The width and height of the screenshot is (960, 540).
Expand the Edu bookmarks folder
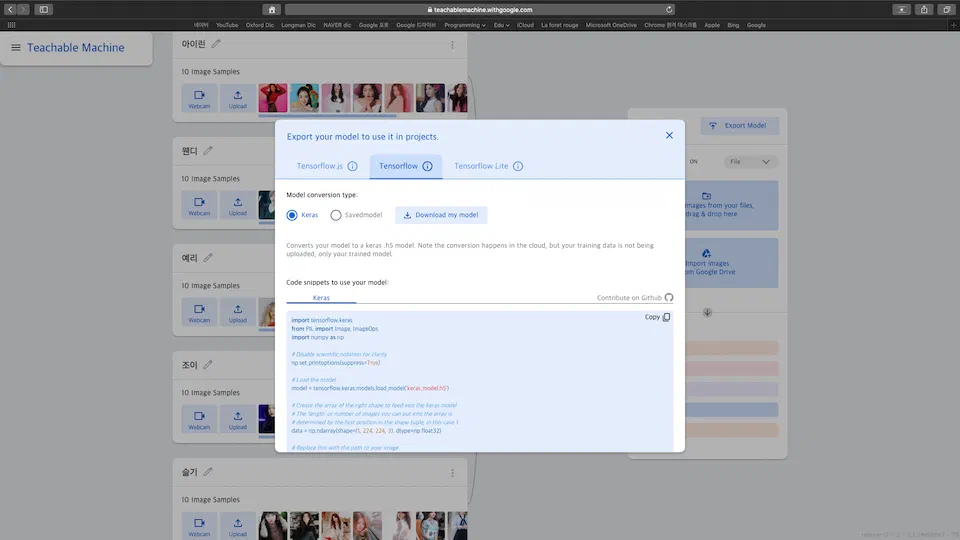pyautogui.click(x=501, y=25)
